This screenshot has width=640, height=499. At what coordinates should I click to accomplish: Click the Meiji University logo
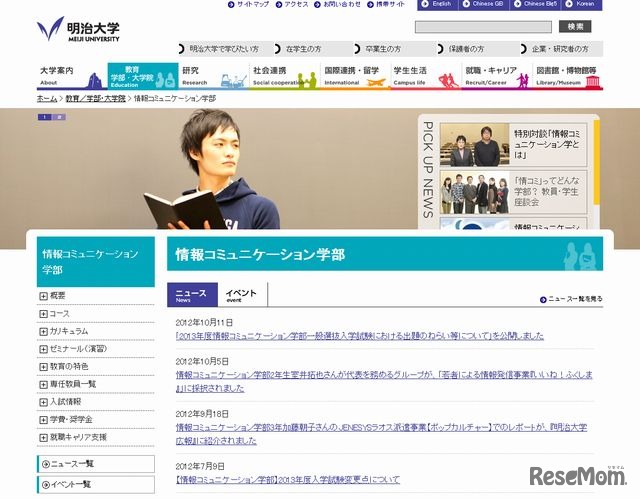point(78,29)
